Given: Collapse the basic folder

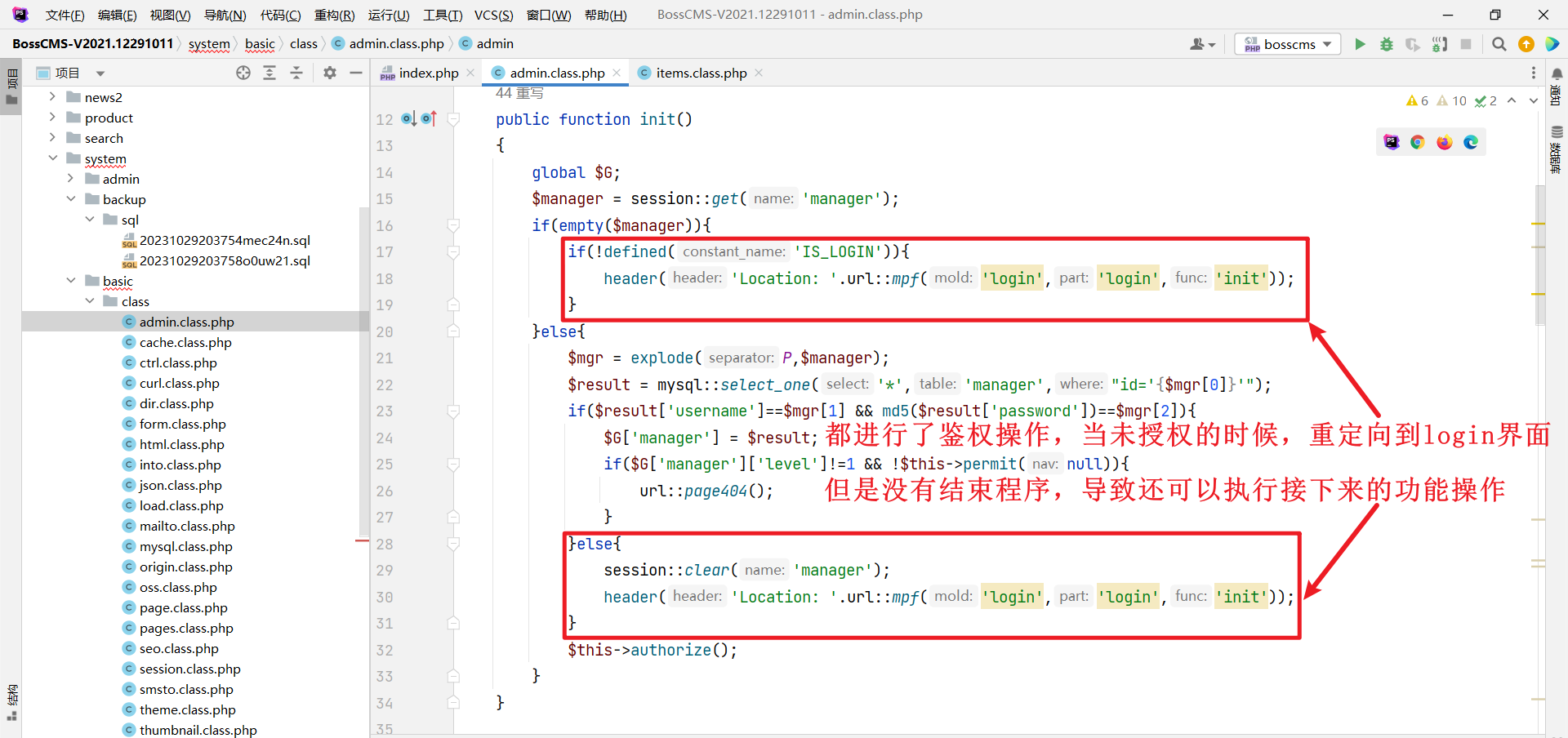Looking at the screenshot, I should (x=70, y=281).
